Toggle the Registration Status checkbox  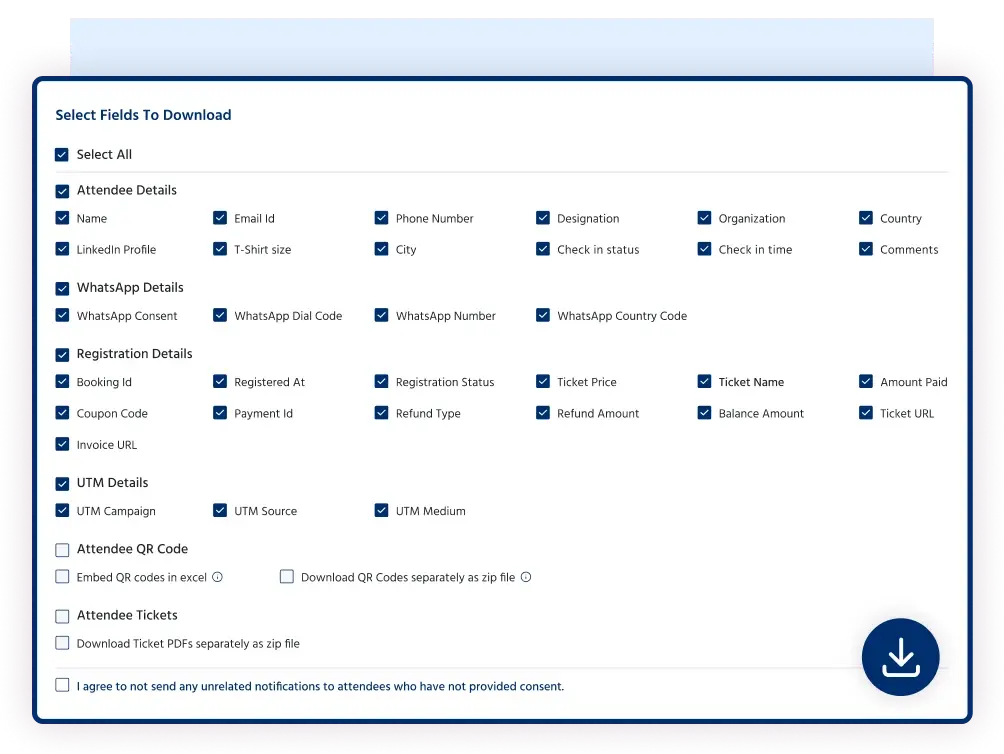click(381, 381)
